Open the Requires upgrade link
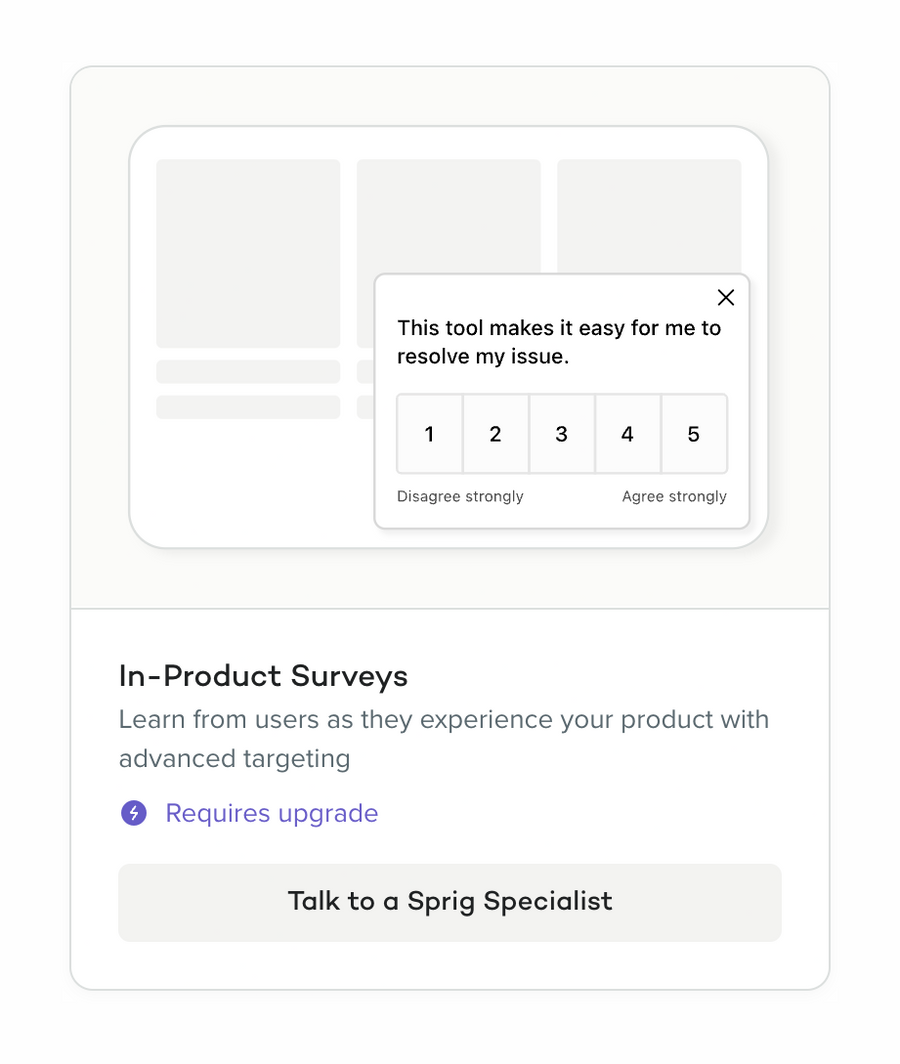The height and width of the screenshot is (1064, 900). pyautogui.click(x=271, y=813)
